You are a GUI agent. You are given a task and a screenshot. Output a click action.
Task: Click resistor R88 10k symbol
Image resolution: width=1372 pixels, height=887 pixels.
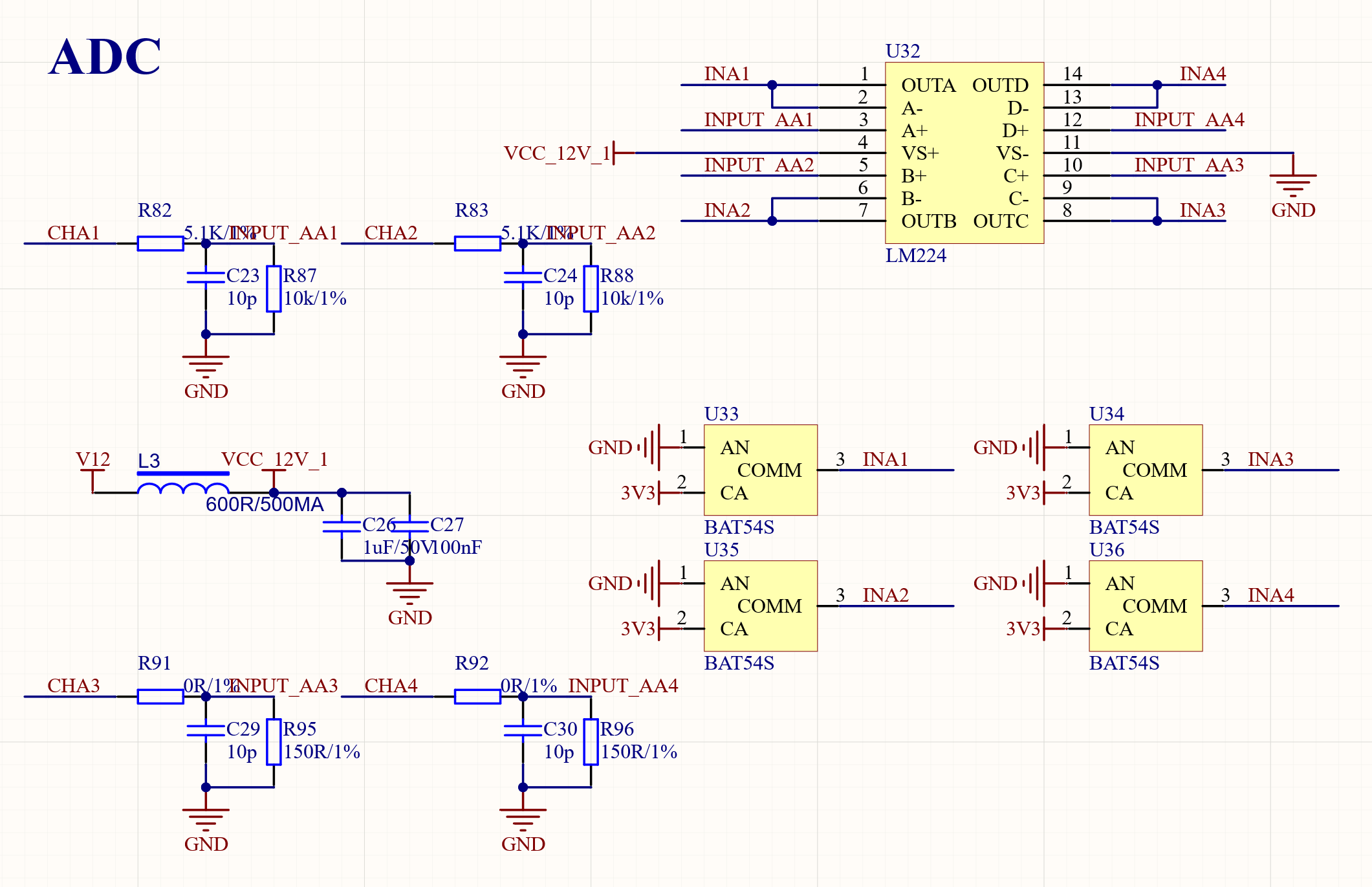[x=591, y=289]
